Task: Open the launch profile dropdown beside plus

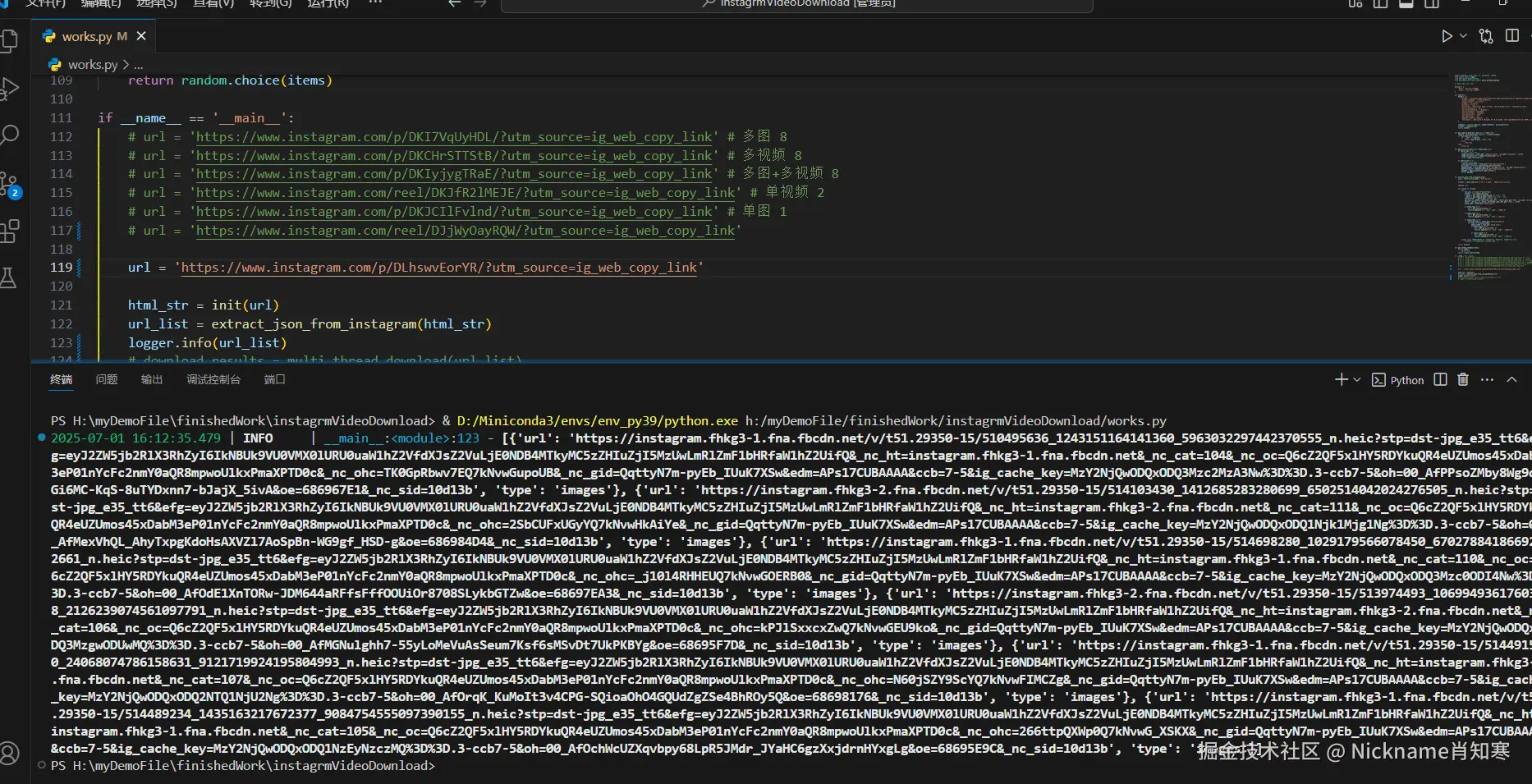Action: click(x=1357, y=379)
